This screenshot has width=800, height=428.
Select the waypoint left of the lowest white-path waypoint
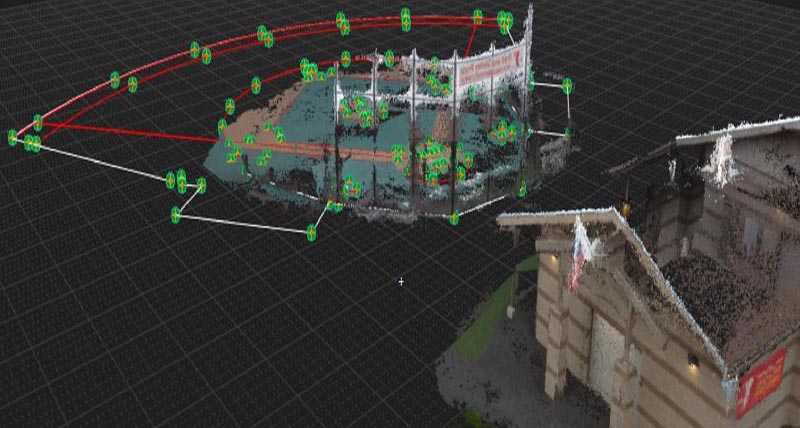click(176, 214)
